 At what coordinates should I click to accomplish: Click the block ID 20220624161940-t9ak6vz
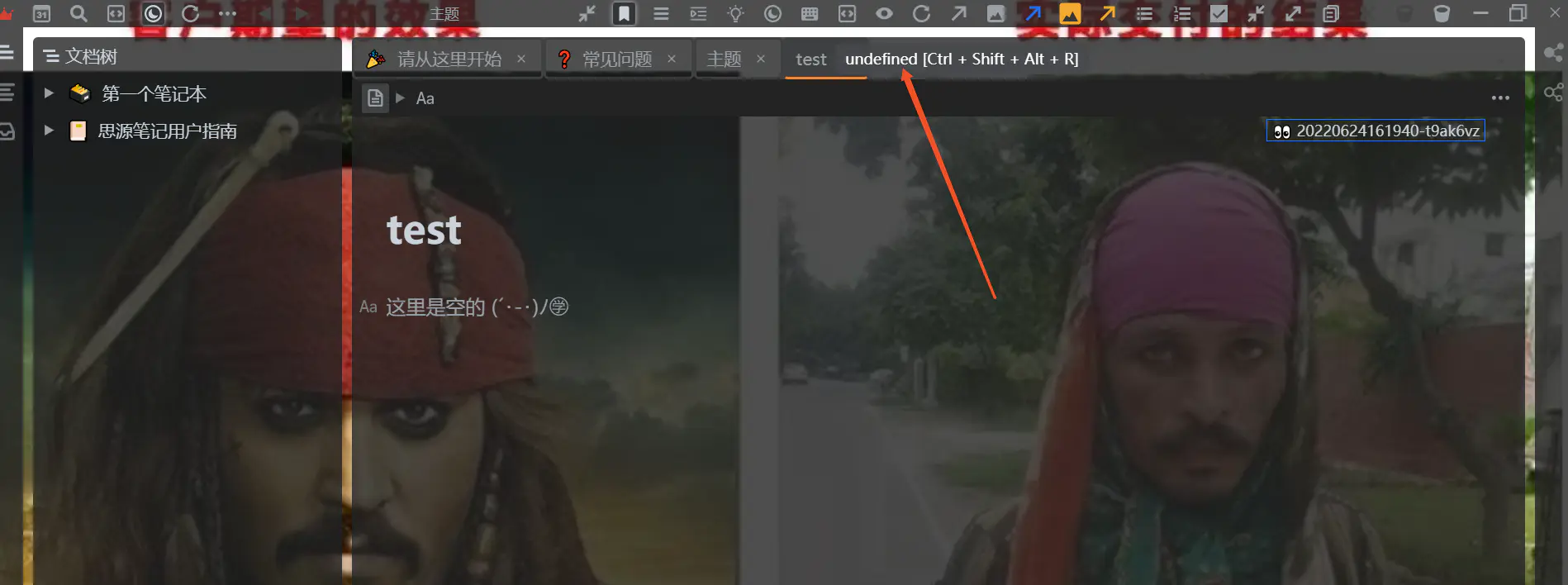click(1376, 131)
